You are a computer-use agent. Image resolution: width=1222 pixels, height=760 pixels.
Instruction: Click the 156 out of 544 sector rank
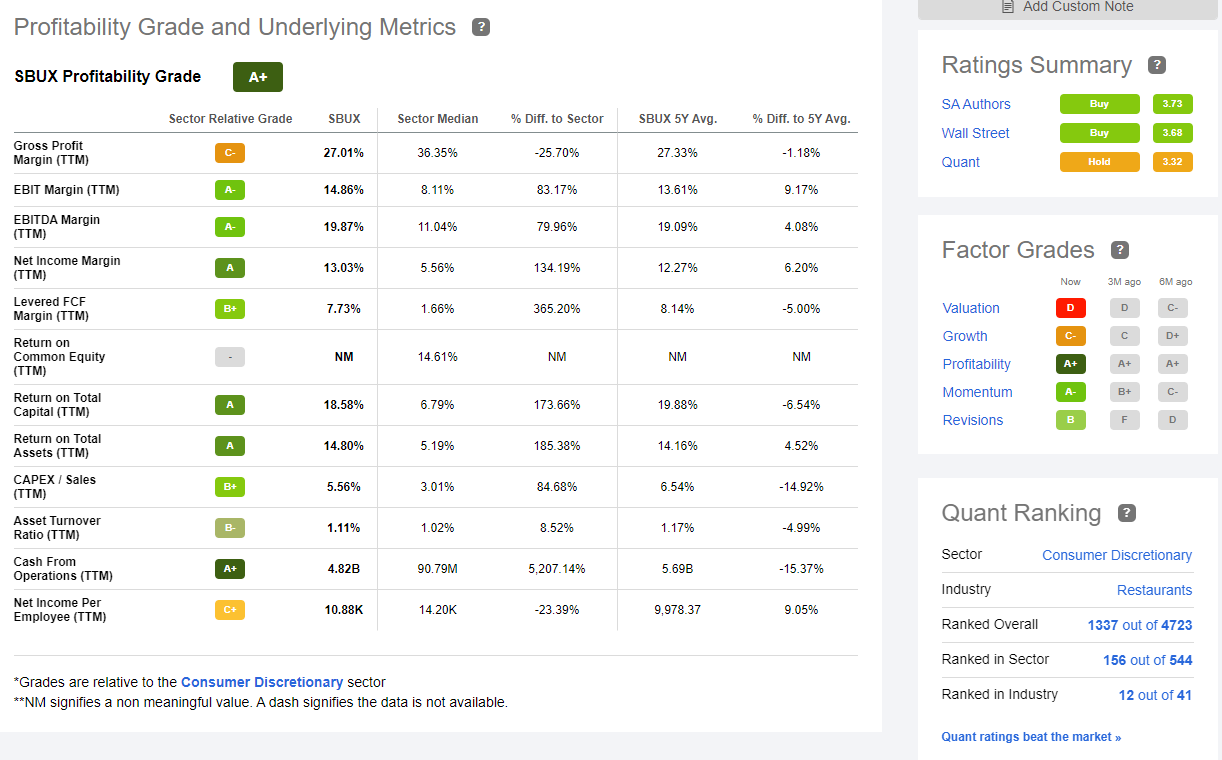coord(1147,660)
